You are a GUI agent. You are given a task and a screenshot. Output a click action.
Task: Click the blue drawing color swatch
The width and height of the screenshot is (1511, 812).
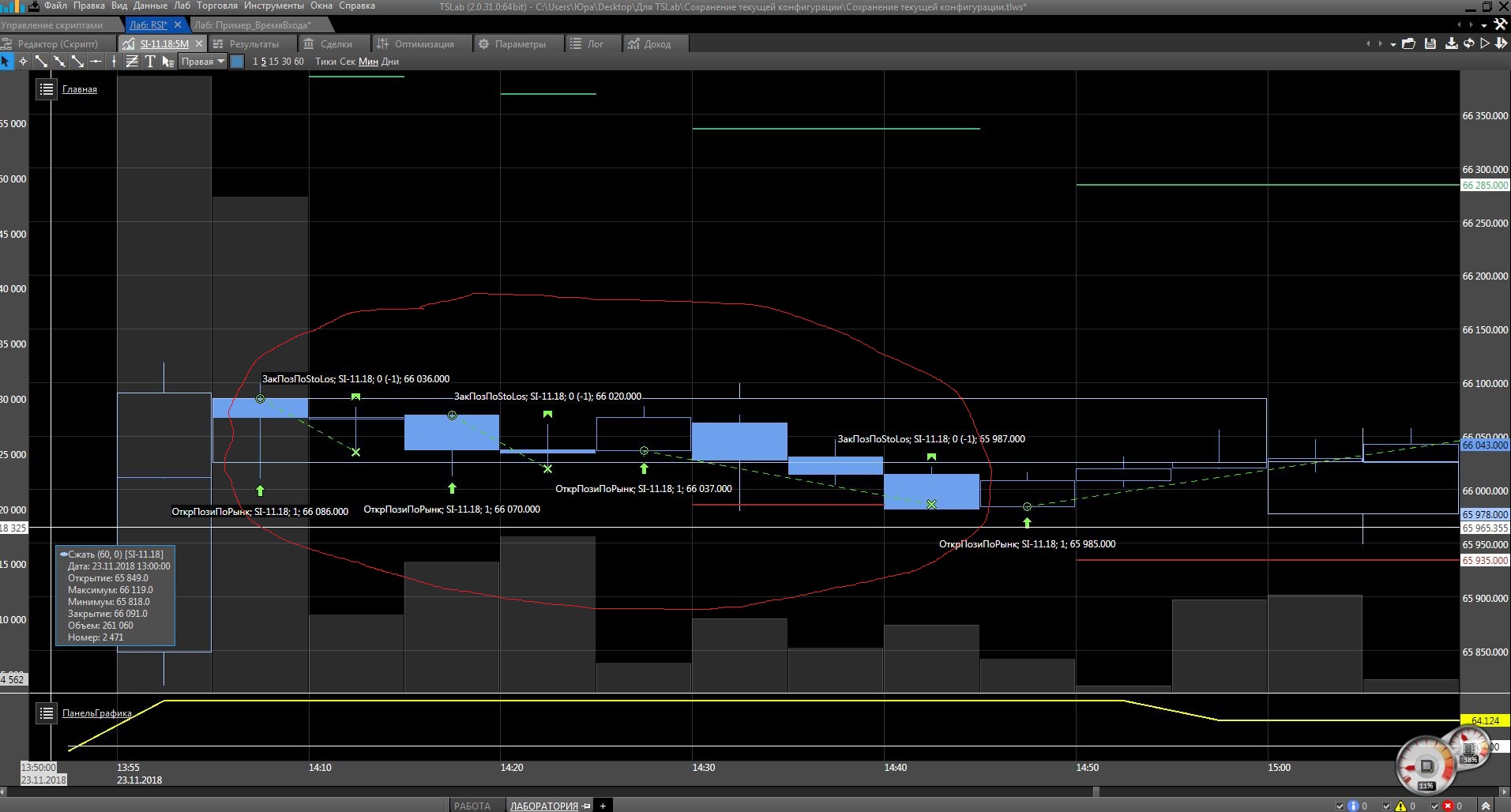[237, 62]
